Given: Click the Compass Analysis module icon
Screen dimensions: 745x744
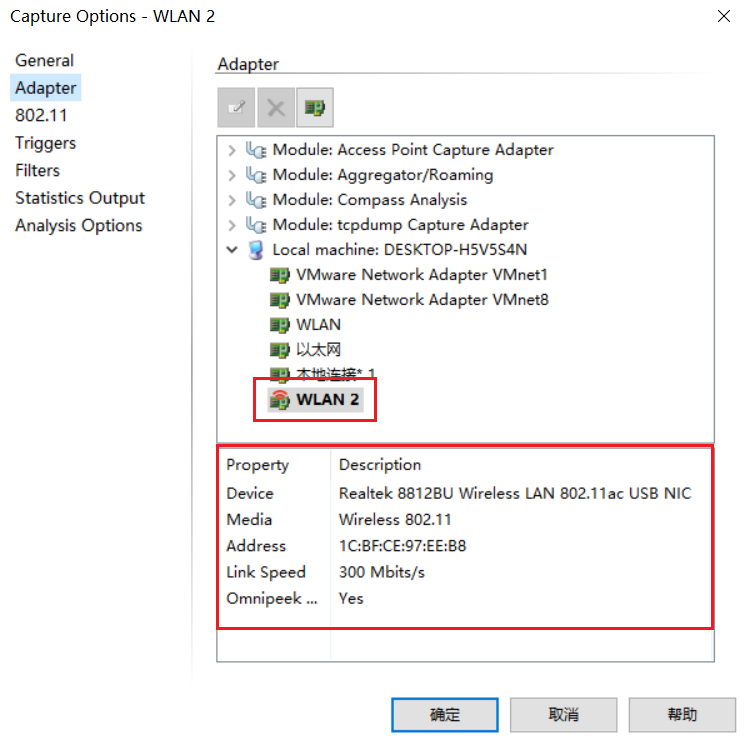Looking at the screenshot, I should coord(256,200).
